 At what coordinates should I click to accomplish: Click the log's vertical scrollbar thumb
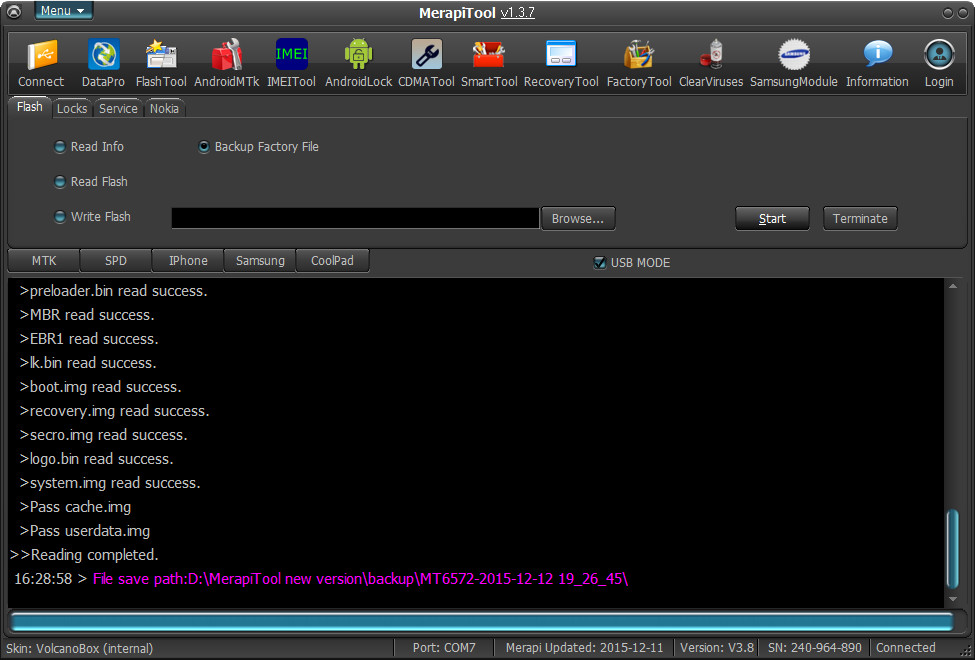(x=953, y=549)
